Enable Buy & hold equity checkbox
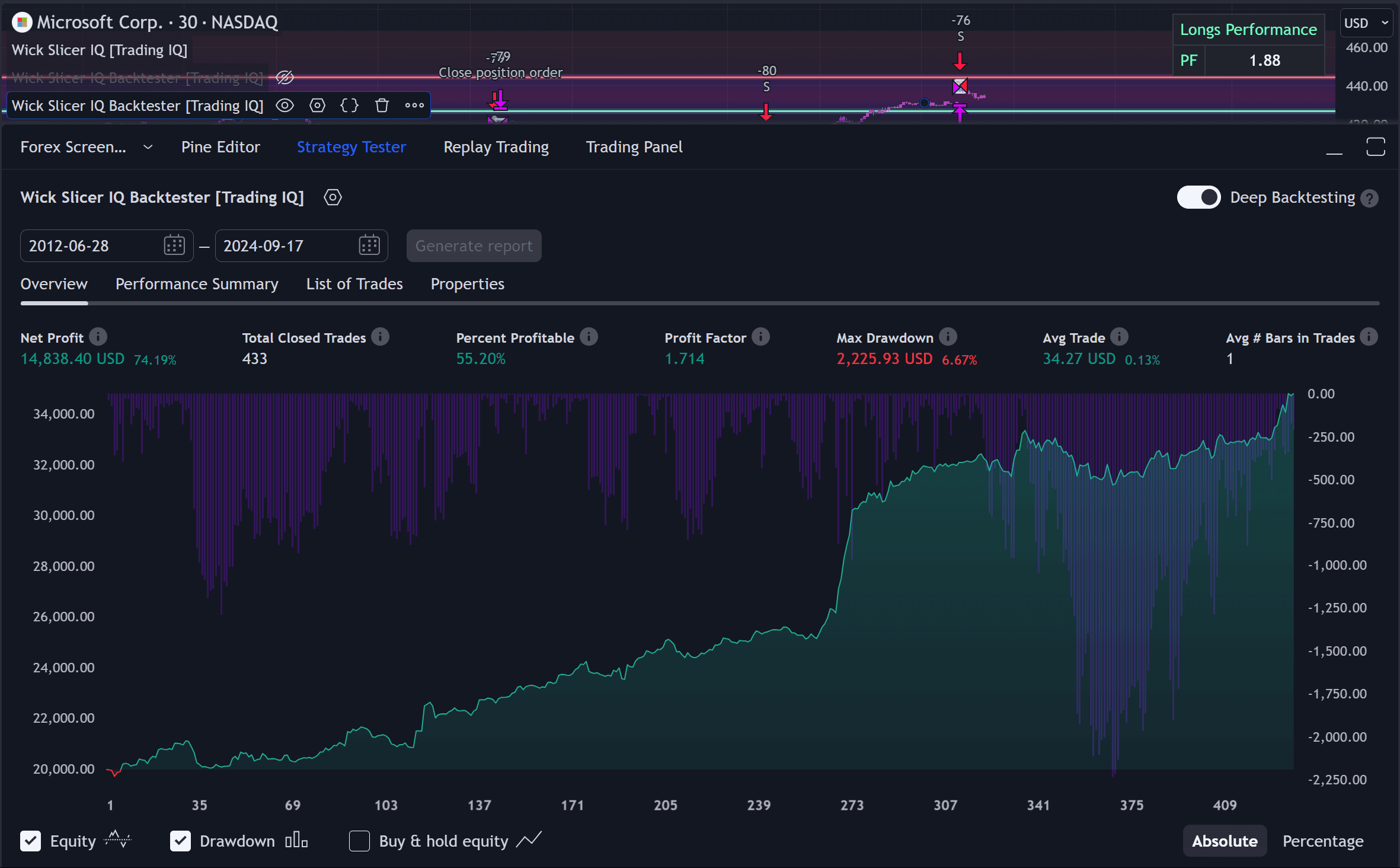The width and height of the screenshot is (1400, 868). pos(359,841)
